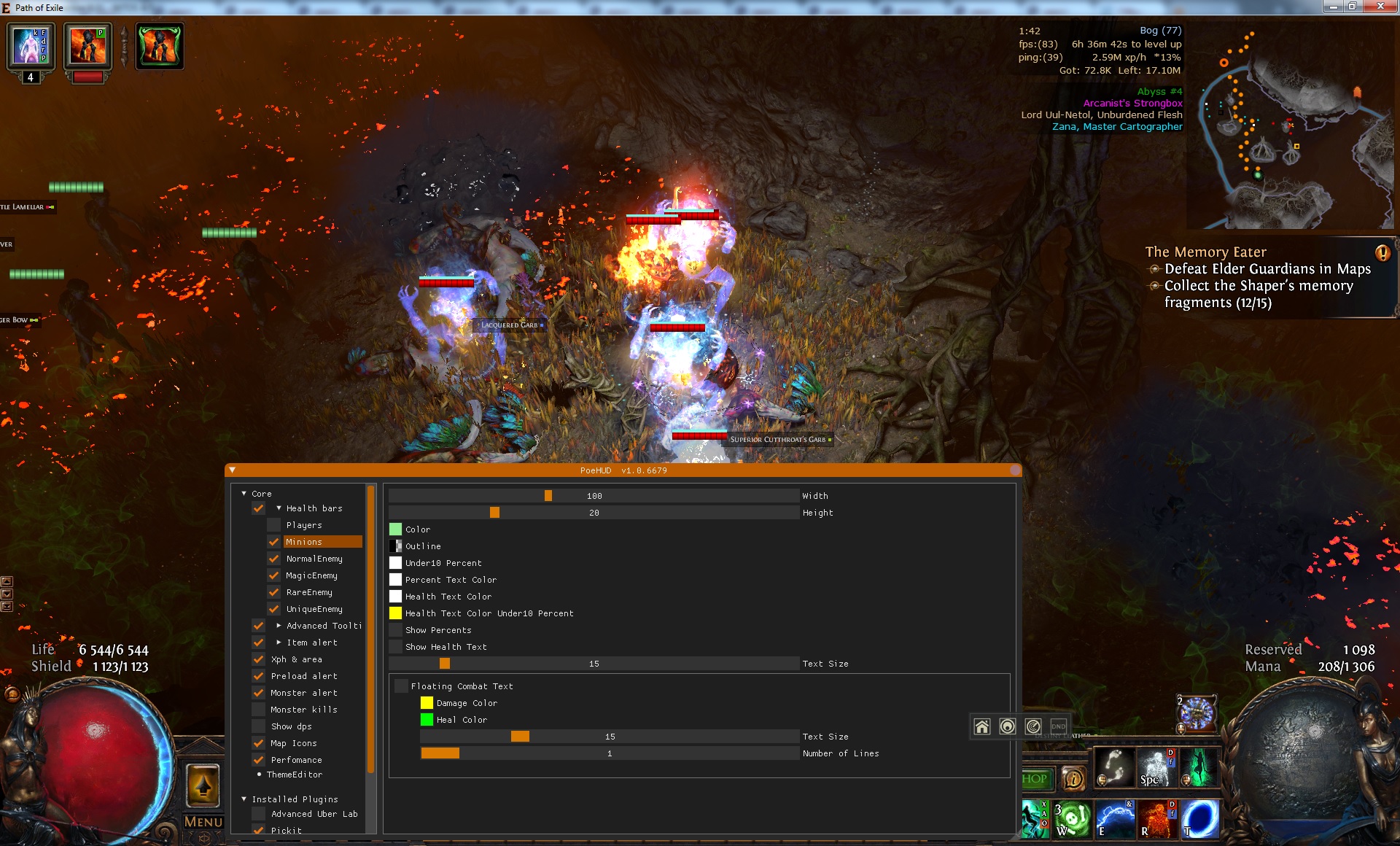The width and height of the screenshot is (1400, 846).
Task: Select the T blue portal skill icon
Action: pos(1199,818)
